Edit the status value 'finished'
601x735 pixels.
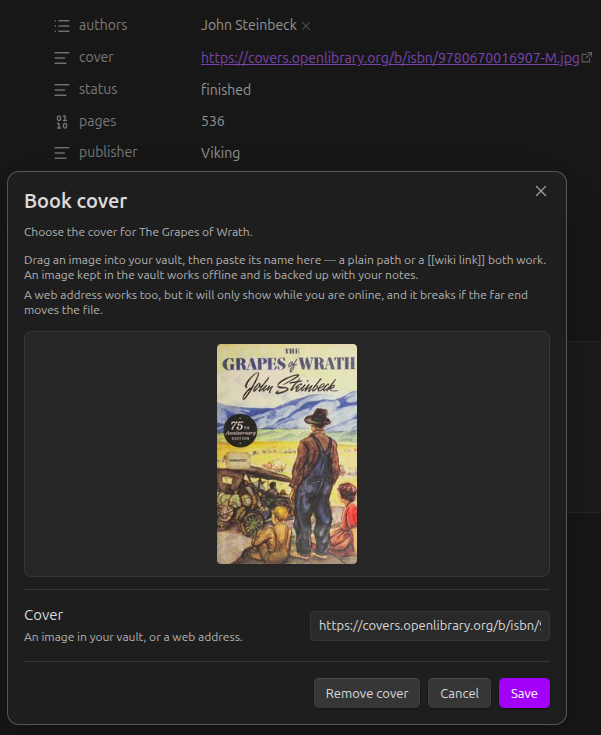[x=226, y=90]
